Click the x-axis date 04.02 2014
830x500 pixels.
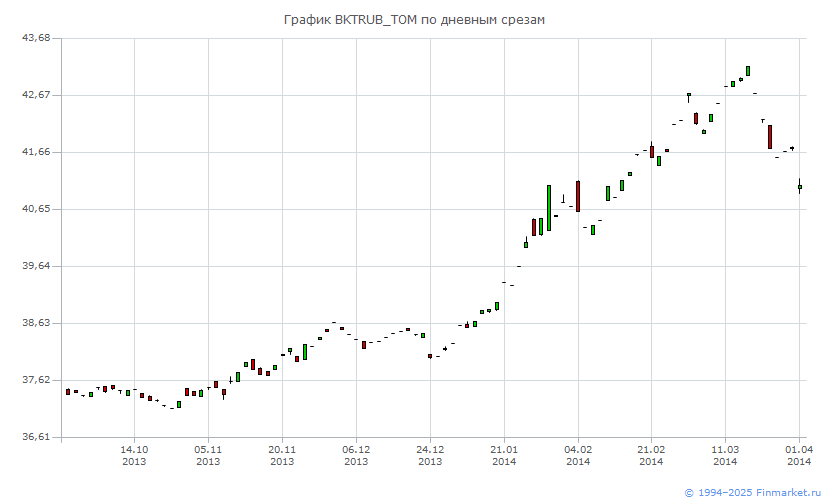(x=578, y=456)
